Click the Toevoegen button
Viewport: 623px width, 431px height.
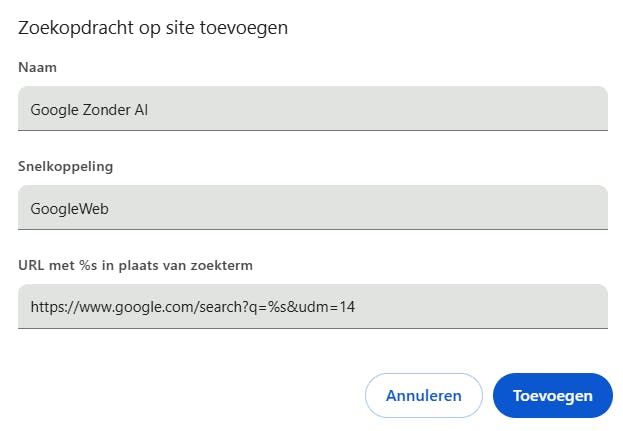[552, 395]
